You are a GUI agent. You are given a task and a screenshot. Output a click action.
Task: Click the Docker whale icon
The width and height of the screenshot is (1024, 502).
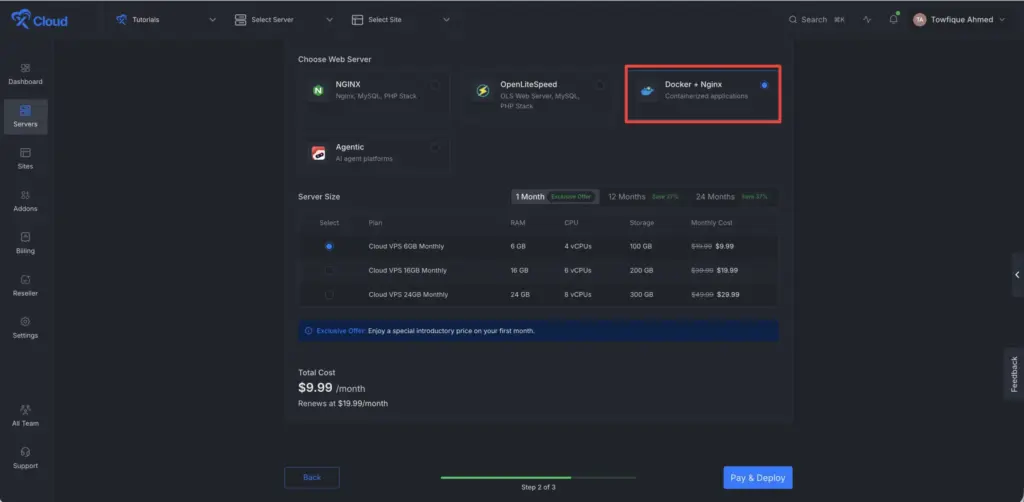[x=647, y=91]
